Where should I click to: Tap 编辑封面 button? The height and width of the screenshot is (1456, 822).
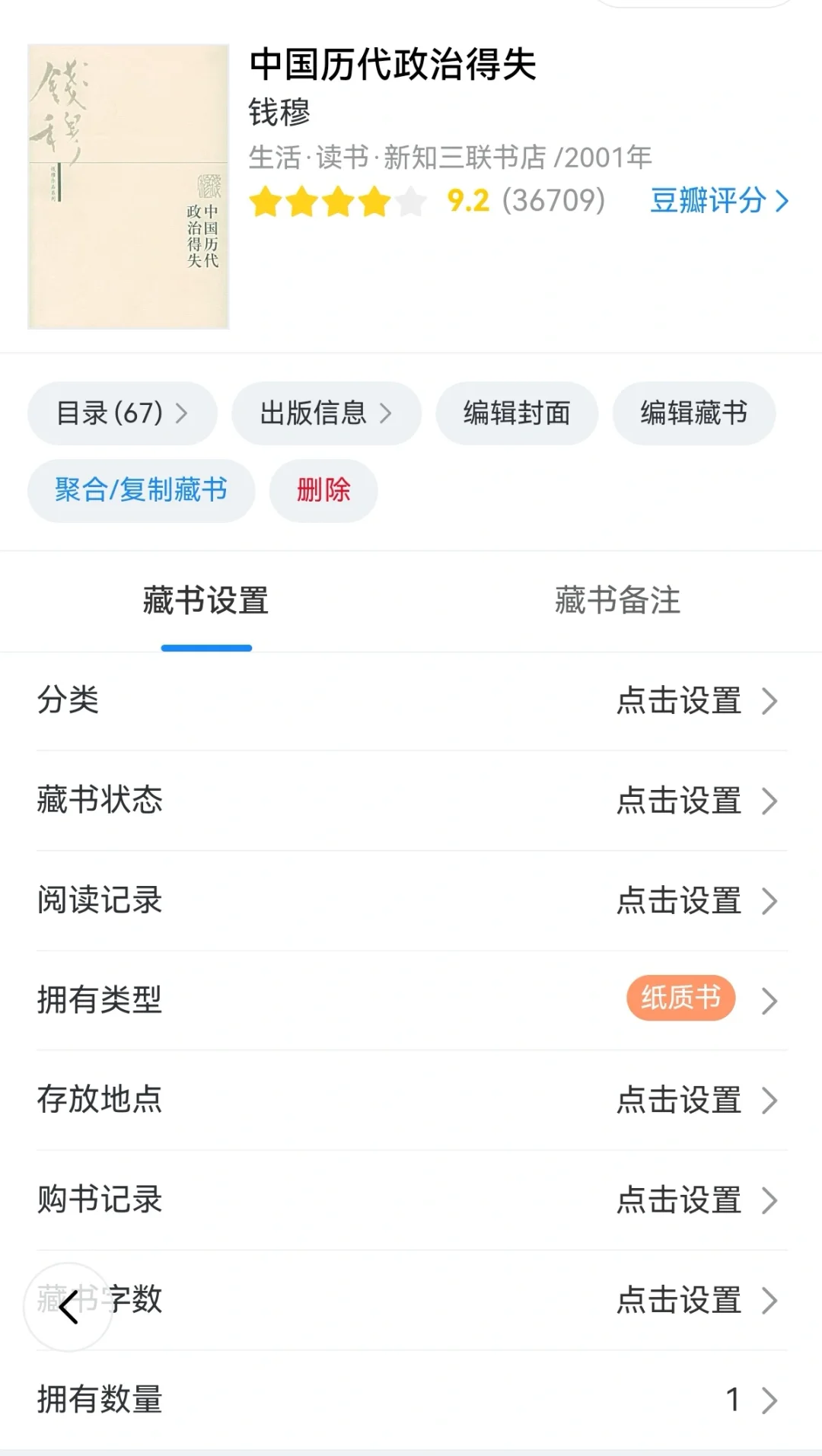[x=517, y=413]
